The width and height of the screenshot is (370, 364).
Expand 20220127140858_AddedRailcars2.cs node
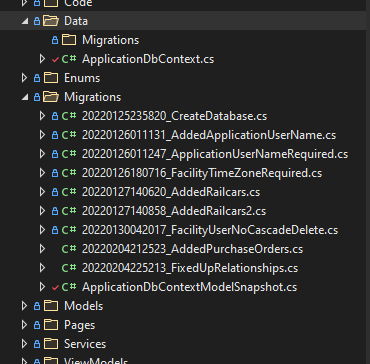coord(42,211)
